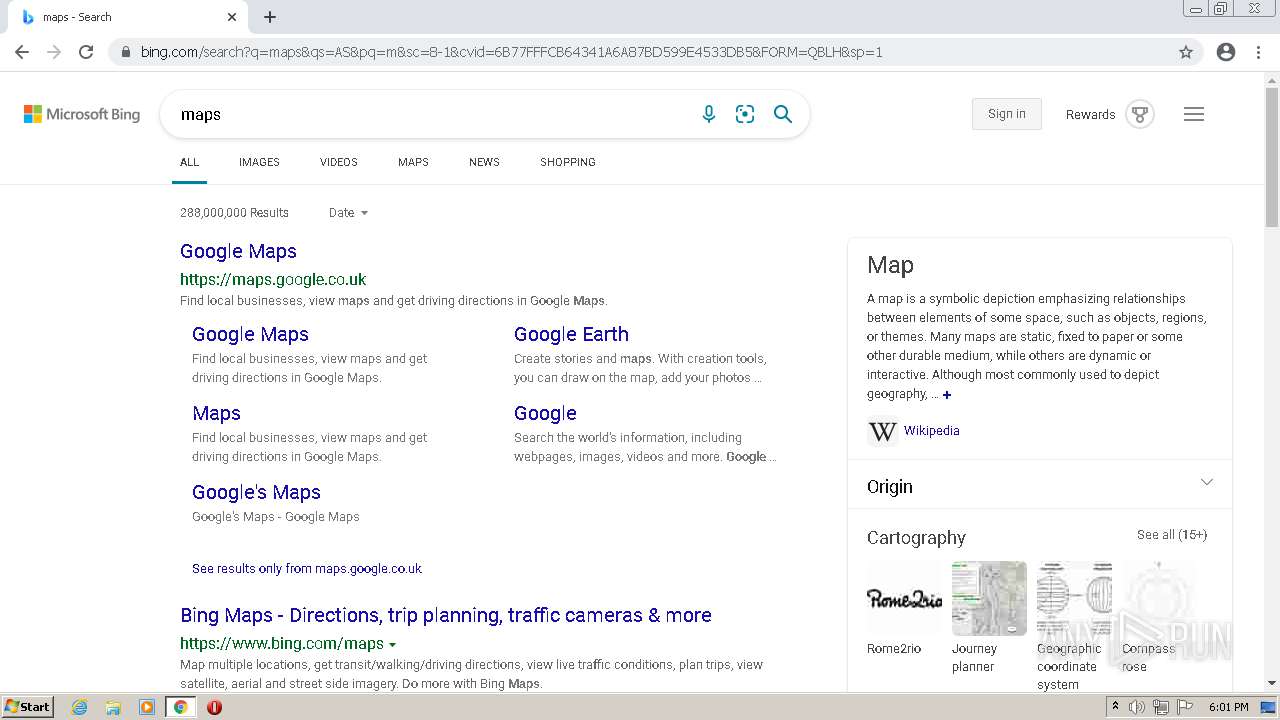Click the microphone voice search icon
The height and width of the screenshot is (720, 1280).
(x=709, y=114)
